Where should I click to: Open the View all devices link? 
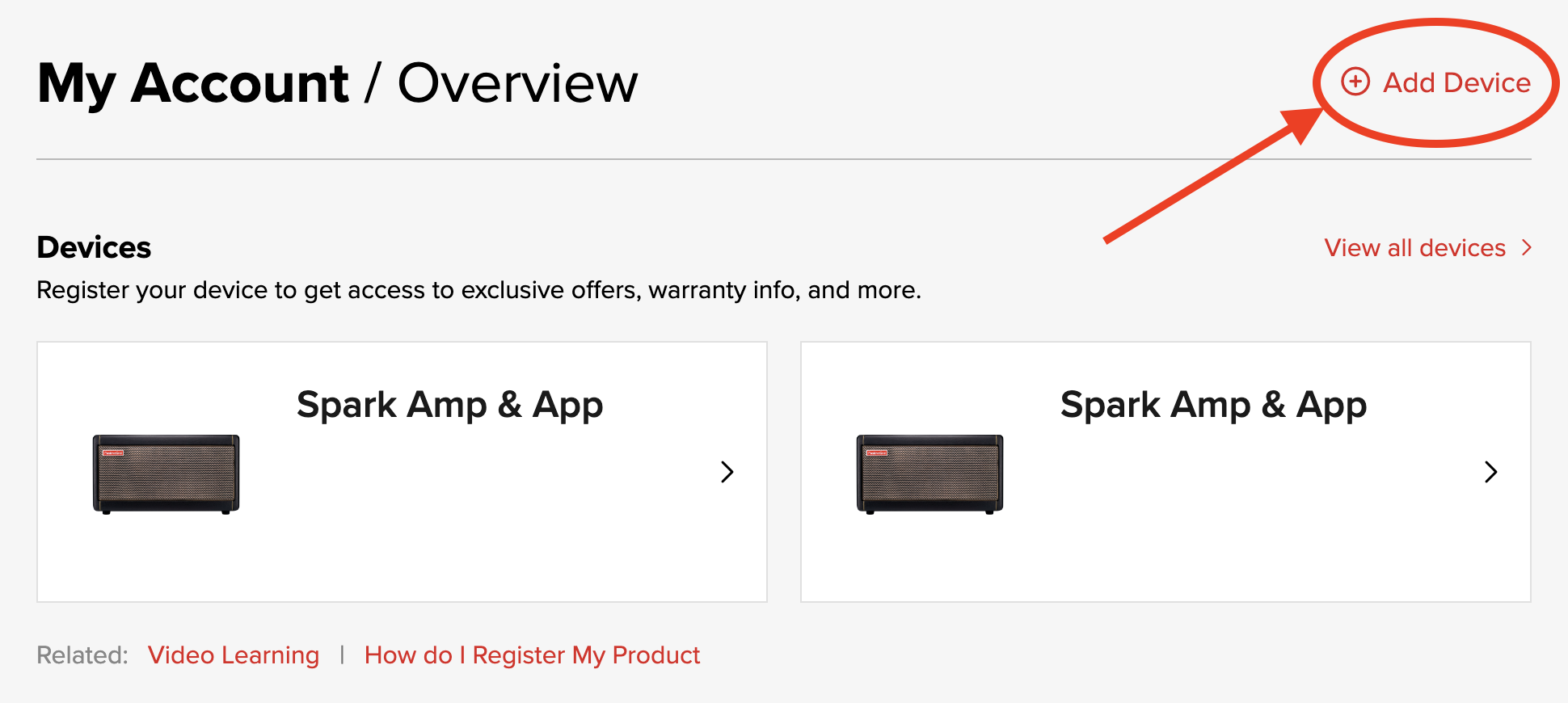click(1414, 248)
